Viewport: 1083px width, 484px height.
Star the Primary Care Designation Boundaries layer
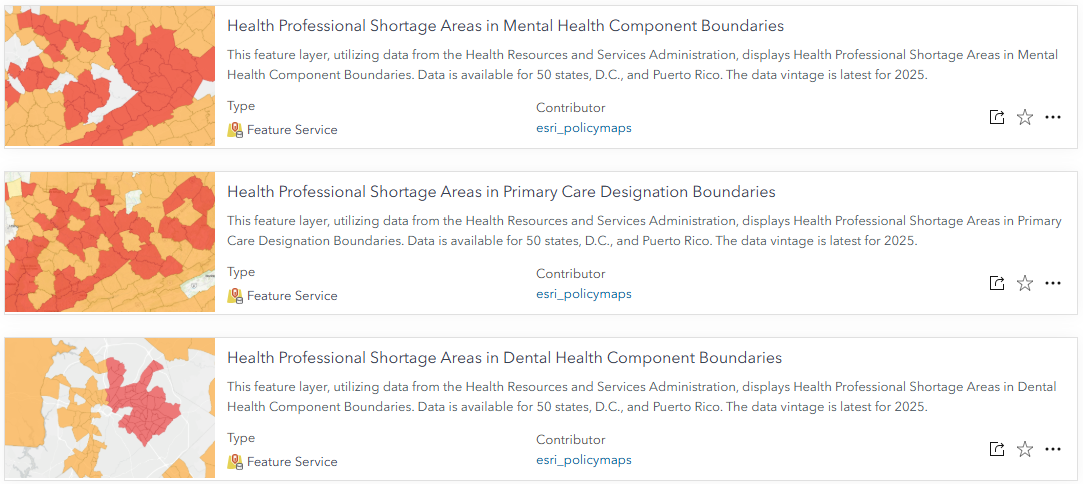(1025, 283)
